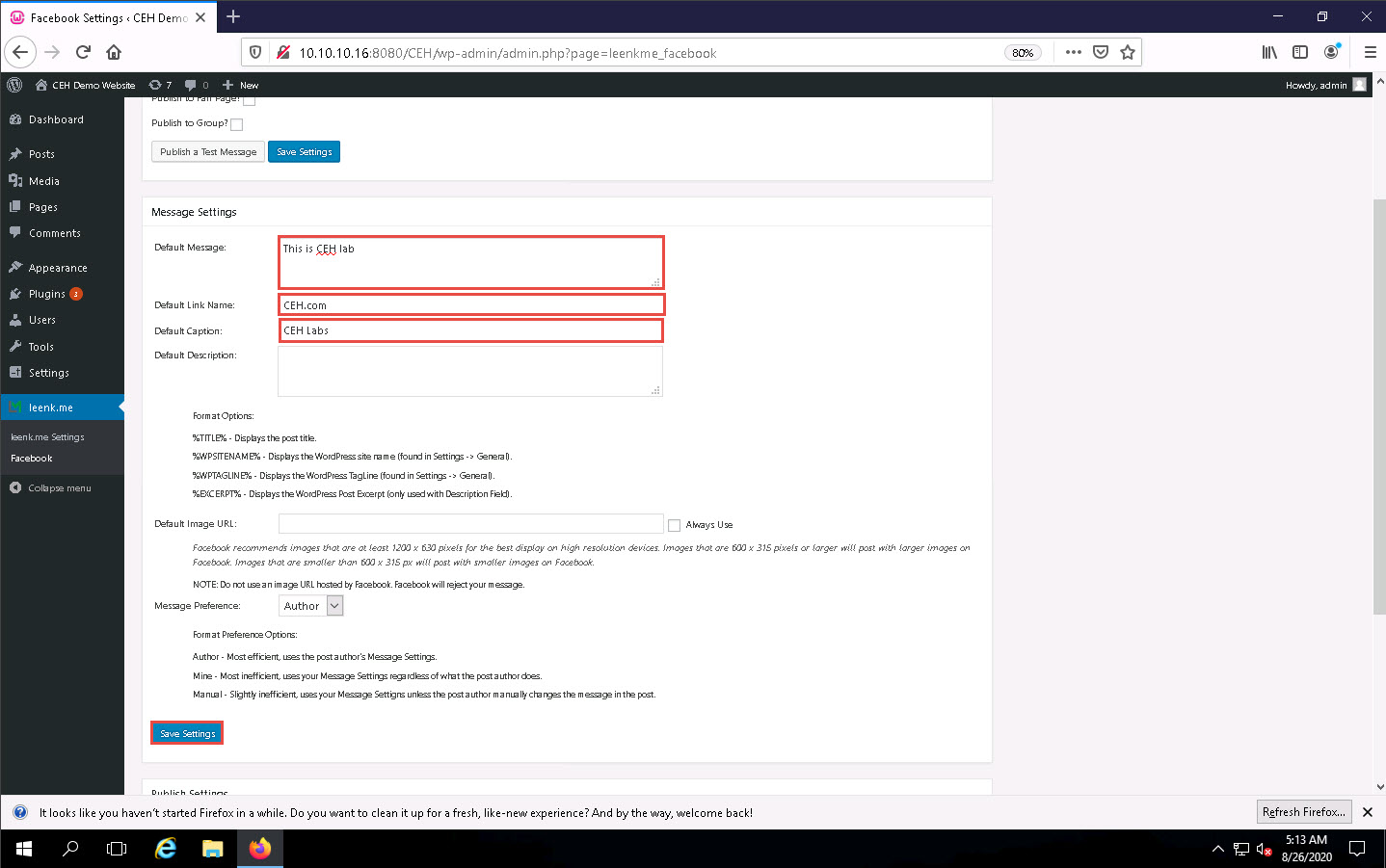Image resolution: width=1386 pixels, height=868 pixels.
Task: Reload the page with the refresh icon
Action: point(83,52)
